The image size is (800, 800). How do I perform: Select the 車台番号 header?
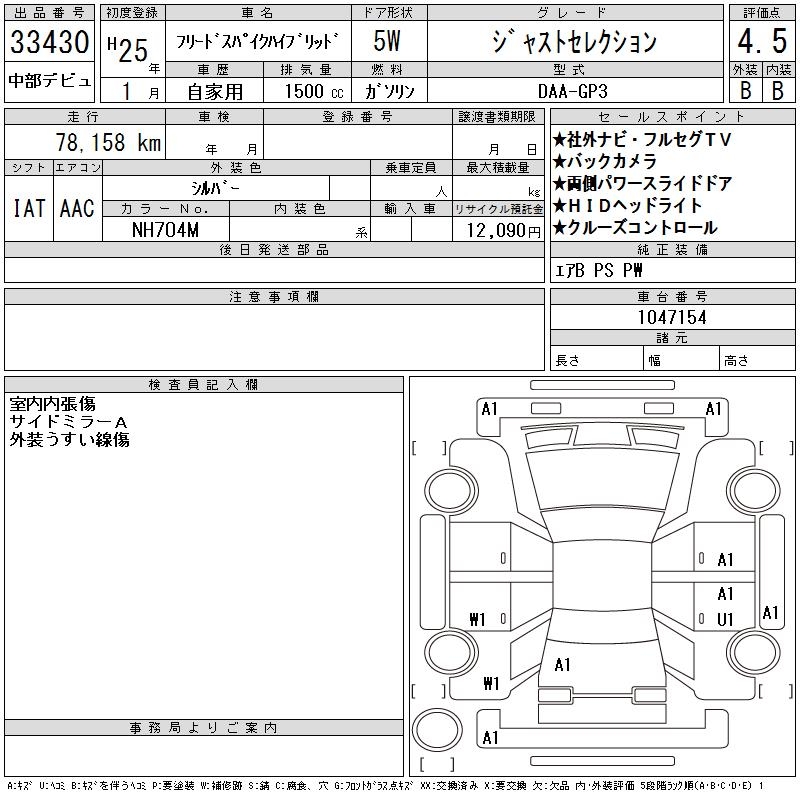(672, 296)
